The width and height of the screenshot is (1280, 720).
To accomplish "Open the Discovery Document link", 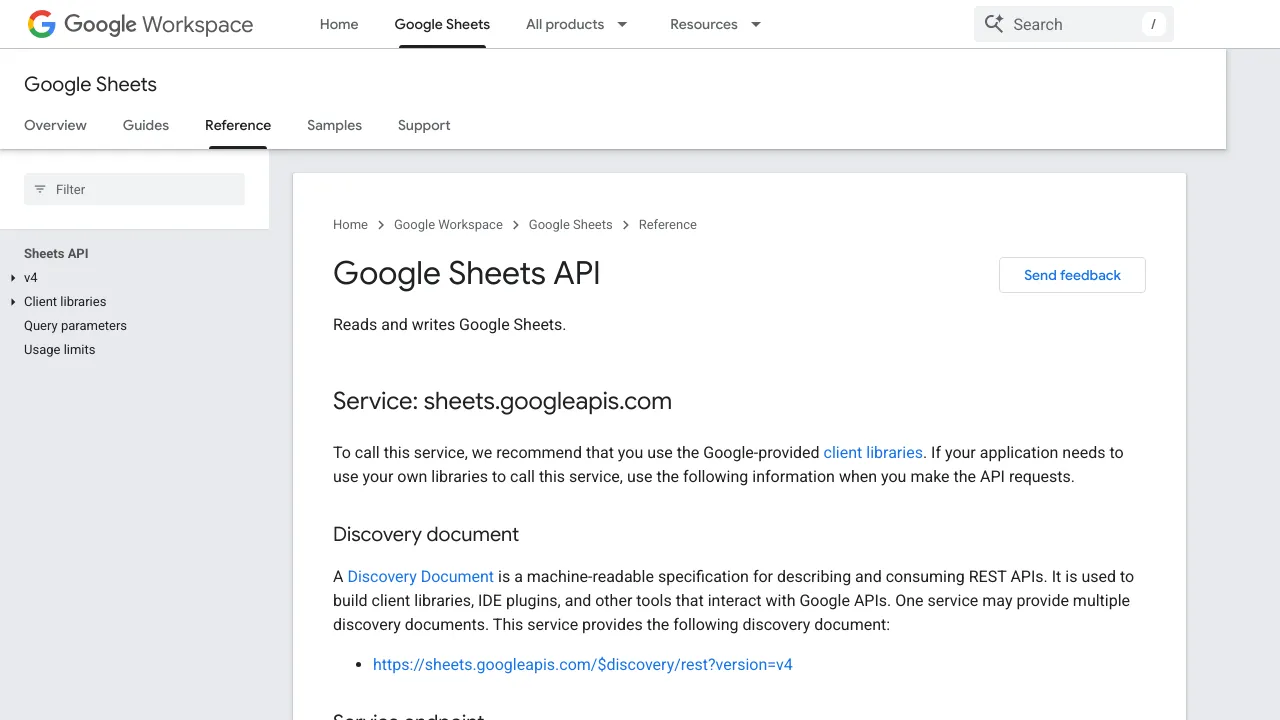I will point(420,577).
